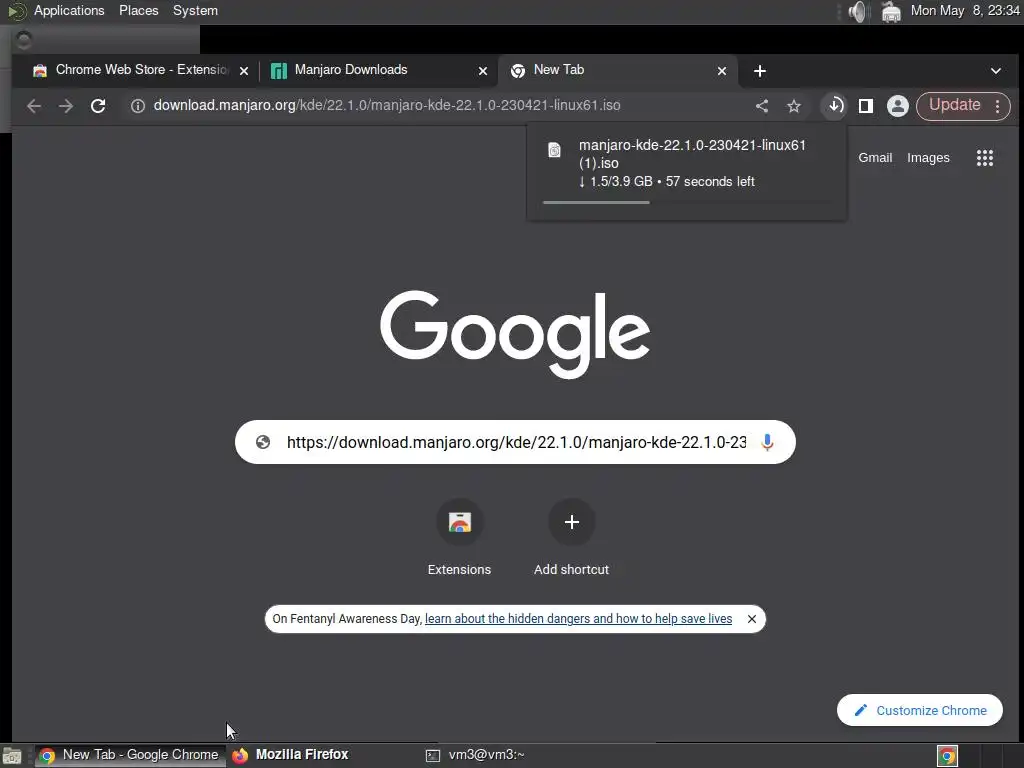View site information icon in address bar
Image resolution: width=1024 pixels, height=768 pixels.
[137, 106]
